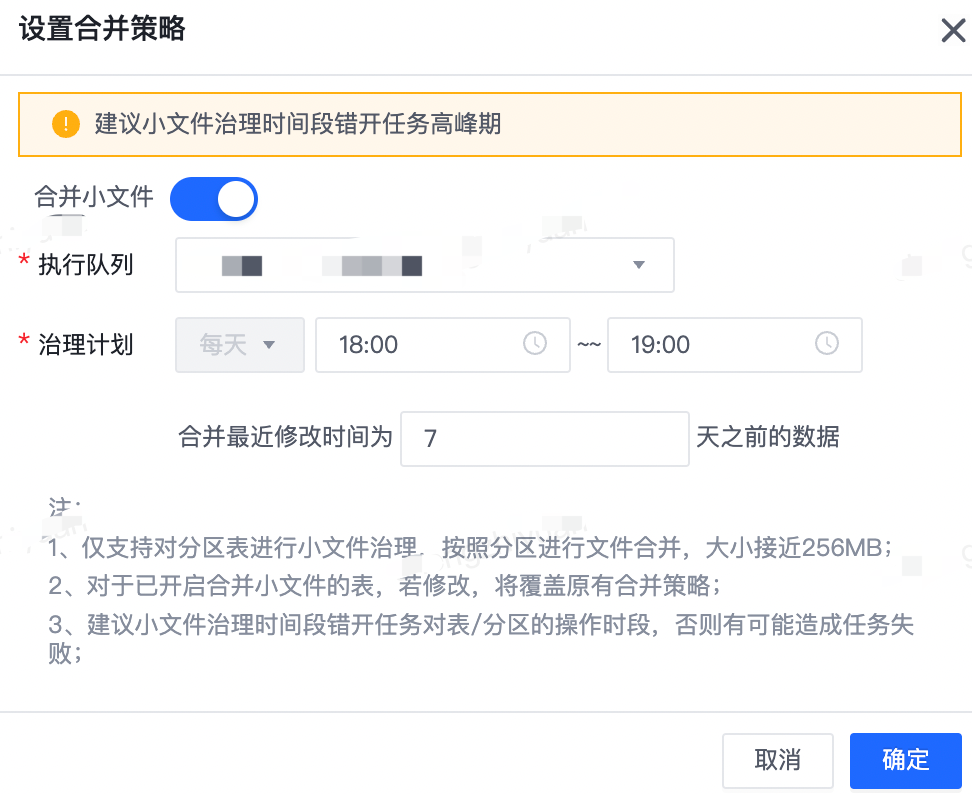This screenshot has width=972, height=794.
Task: Click the 合并小文件 label
Action: (94, 197)
